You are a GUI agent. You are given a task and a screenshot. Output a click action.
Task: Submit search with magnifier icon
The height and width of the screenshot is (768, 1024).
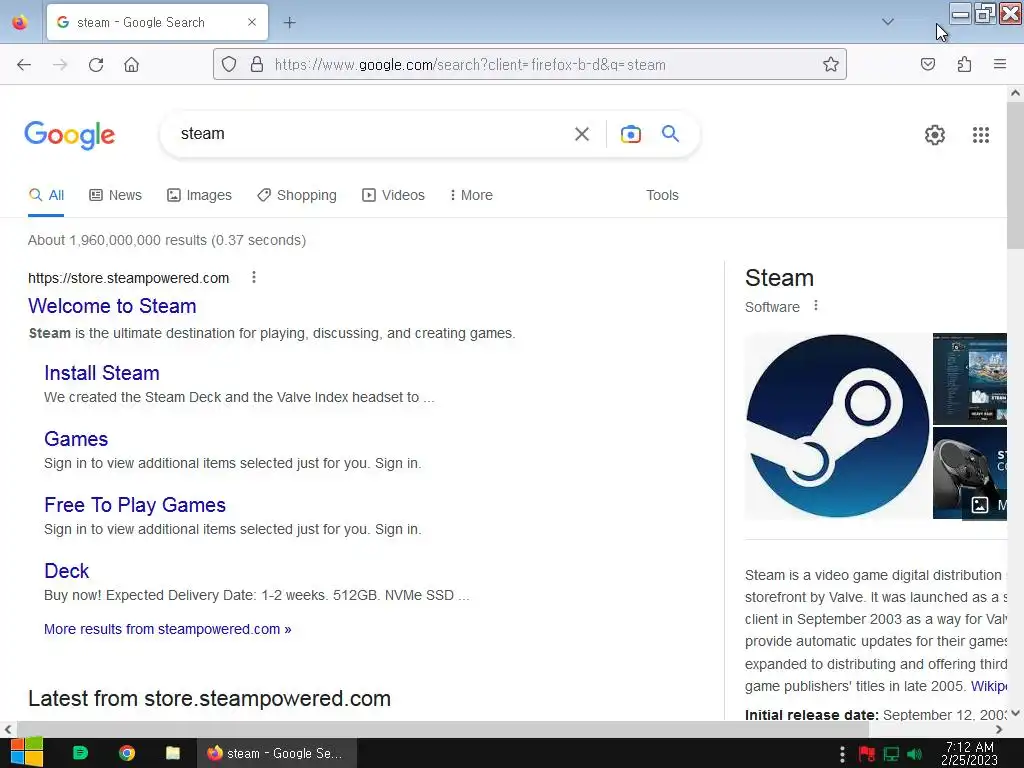pyautogui.click(x=671, y=134)
